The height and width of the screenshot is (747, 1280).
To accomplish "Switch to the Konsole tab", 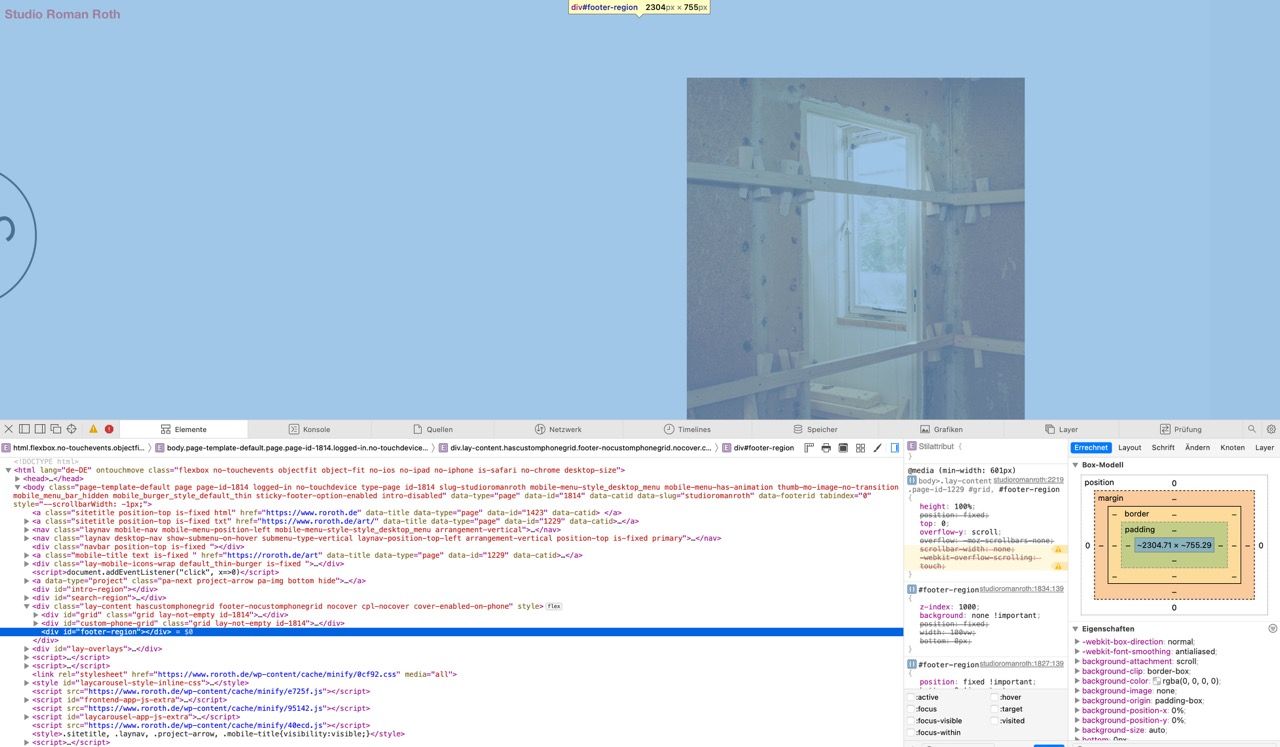I will pyautogui.click(x=310, y=429).
